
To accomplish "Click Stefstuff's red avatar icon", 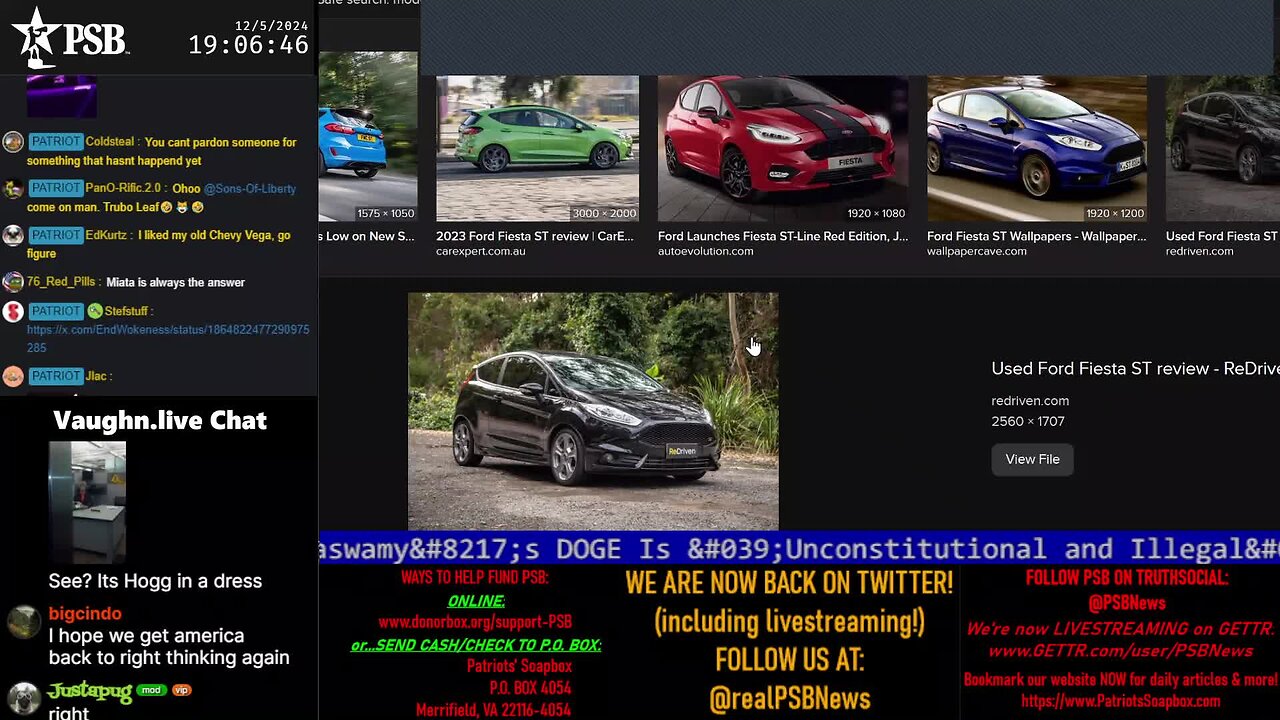I will click(13, 311).
